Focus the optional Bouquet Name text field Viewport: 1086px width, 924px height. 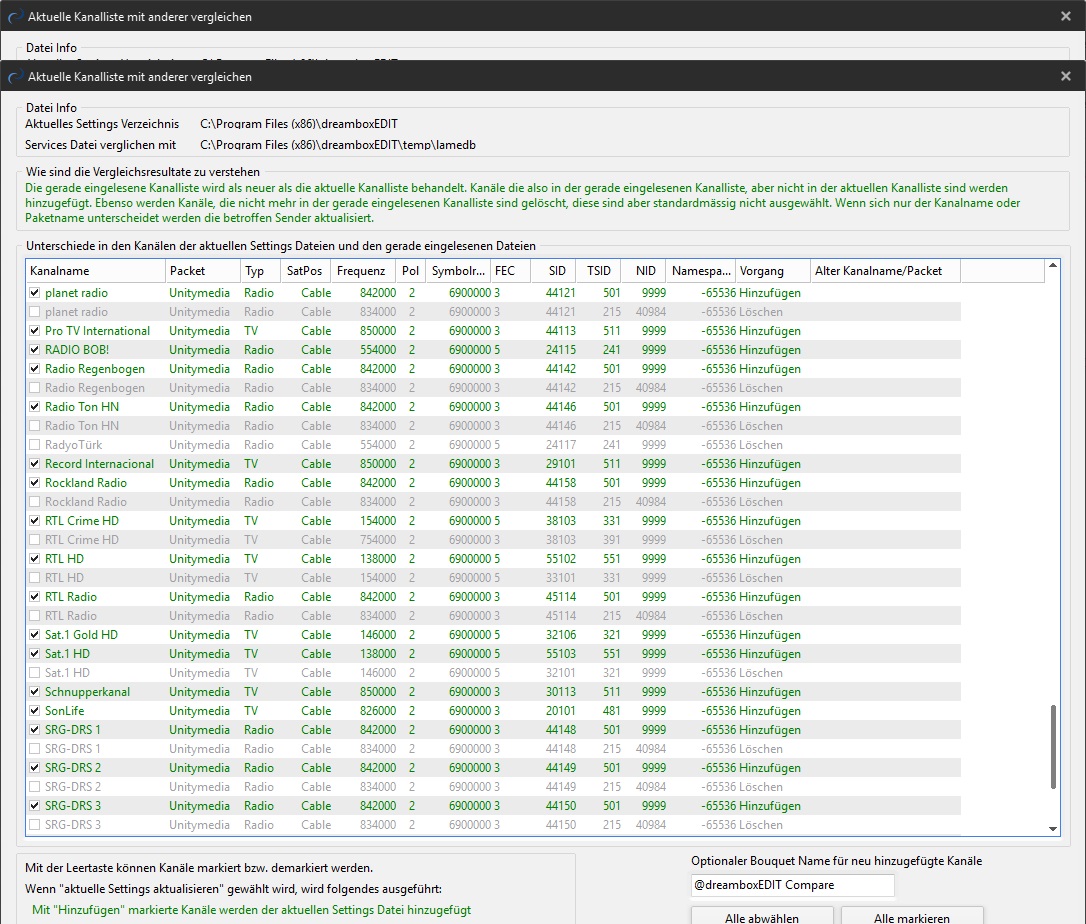pyautogui.click(x=792, y=885)
